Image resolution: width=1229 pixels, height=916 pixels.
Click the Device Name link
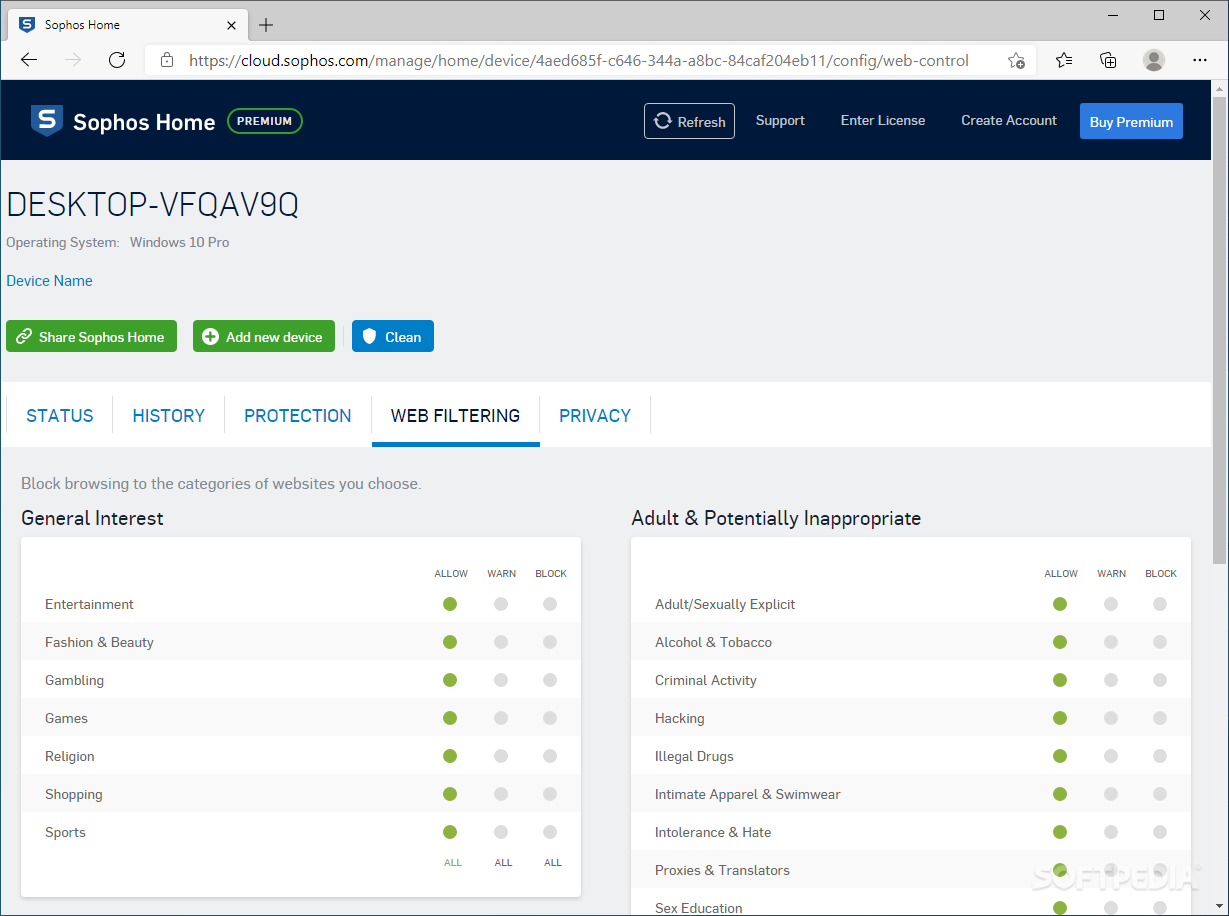click(49, 281)
